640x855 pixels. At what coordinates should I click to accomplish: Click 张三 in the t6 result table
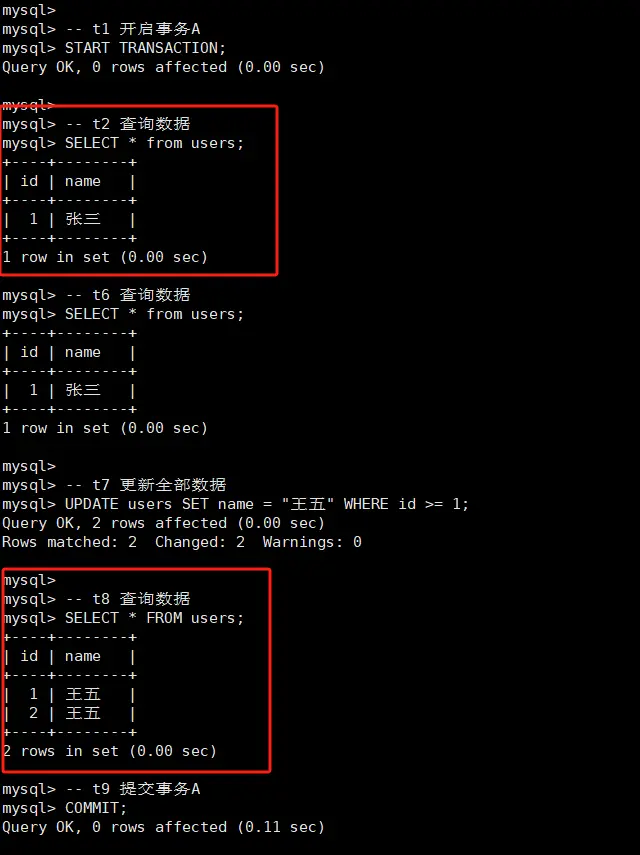click(83, 390)
